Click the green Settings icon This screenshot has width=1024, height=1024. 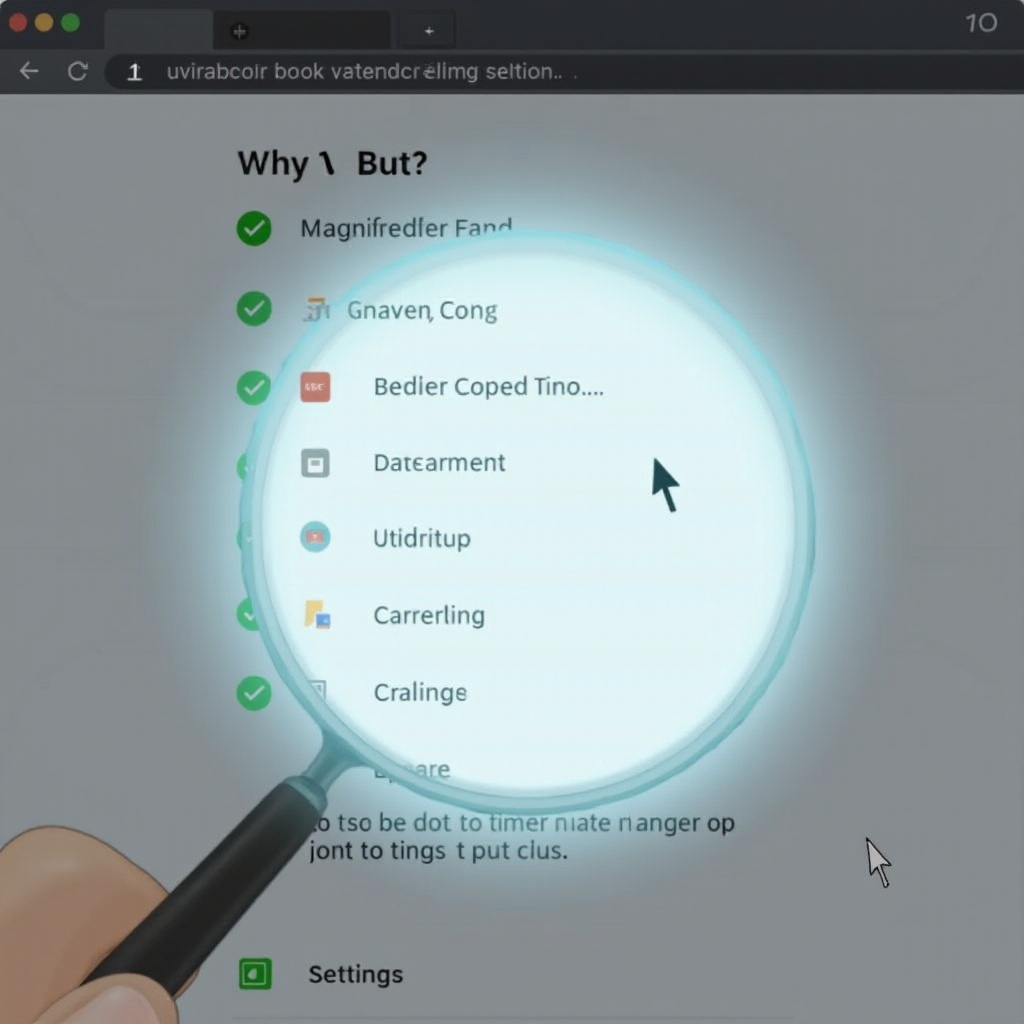click(254, 974)
